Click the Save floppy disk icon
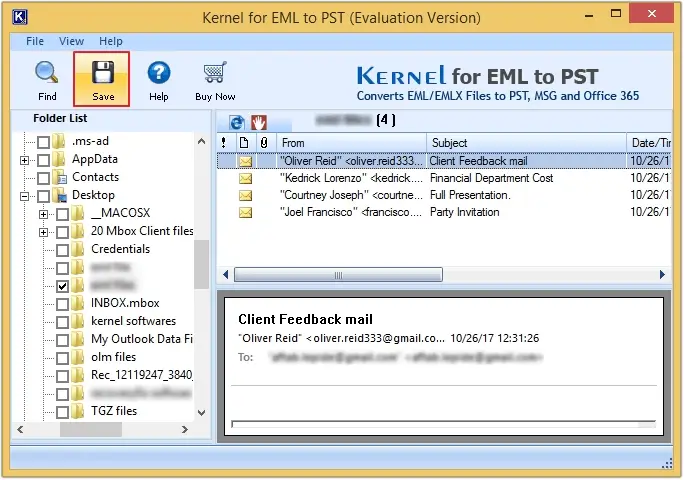Viewport: 684px width, 480px height. coord(103,72)
